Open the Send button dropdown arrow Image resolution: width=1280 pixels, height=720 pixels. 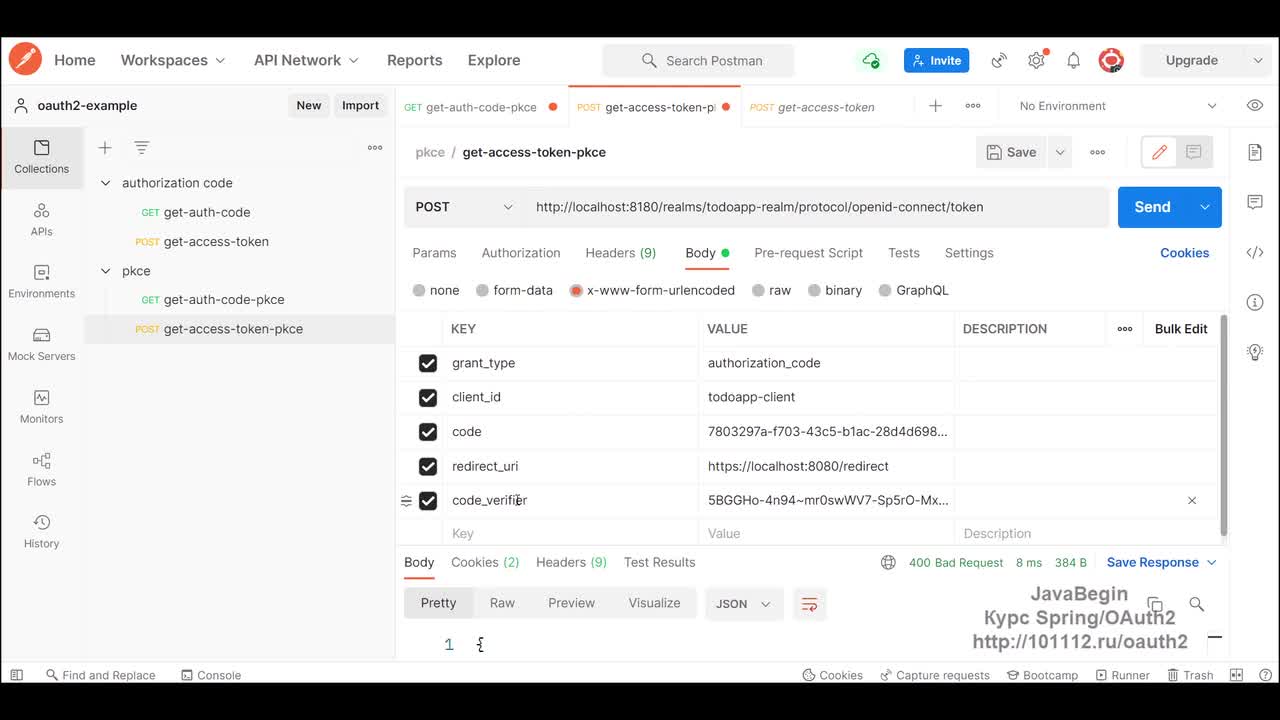click(x=1204, y=207)
